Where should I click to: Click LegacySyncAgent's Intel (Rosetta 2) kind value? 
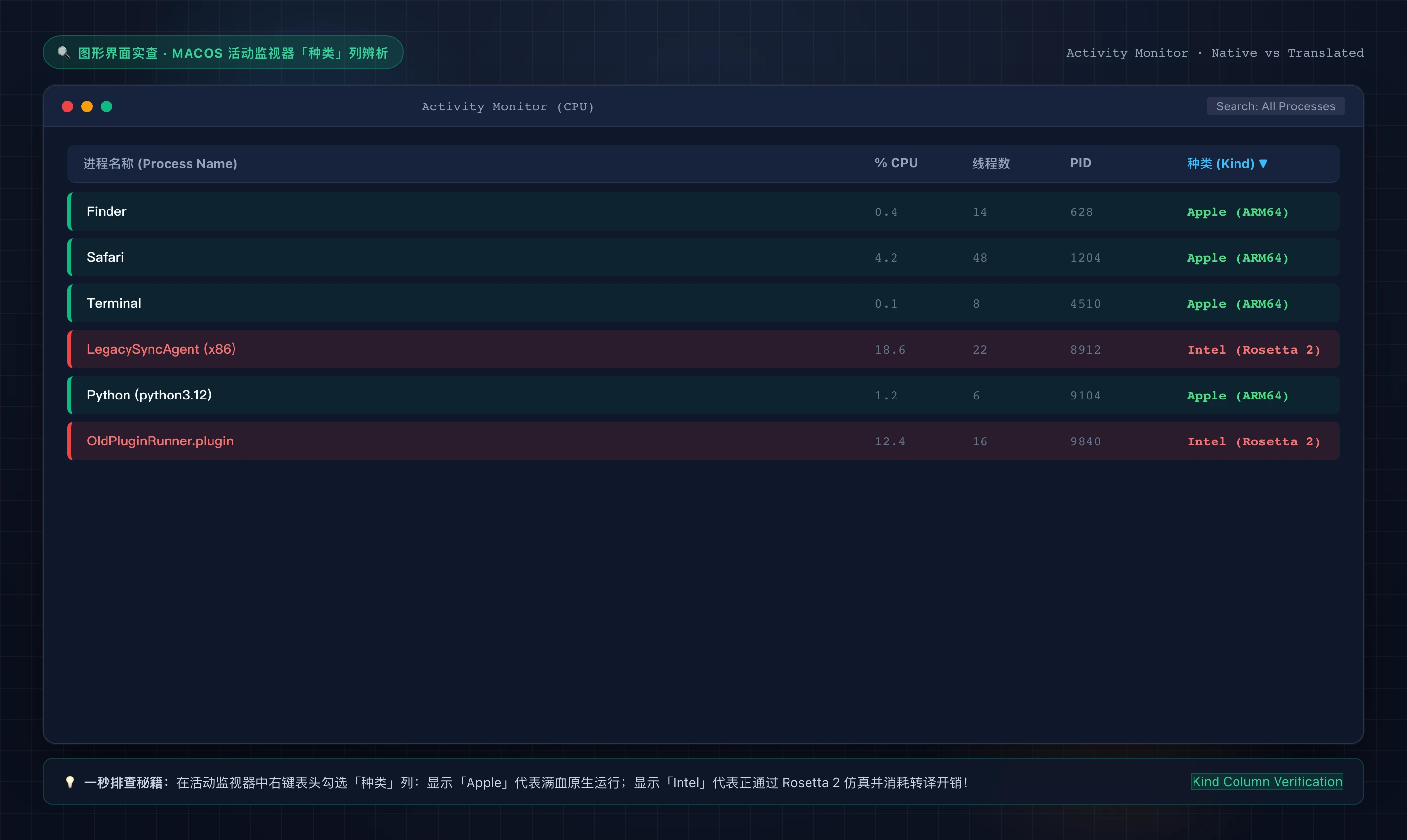point(1254,350)
